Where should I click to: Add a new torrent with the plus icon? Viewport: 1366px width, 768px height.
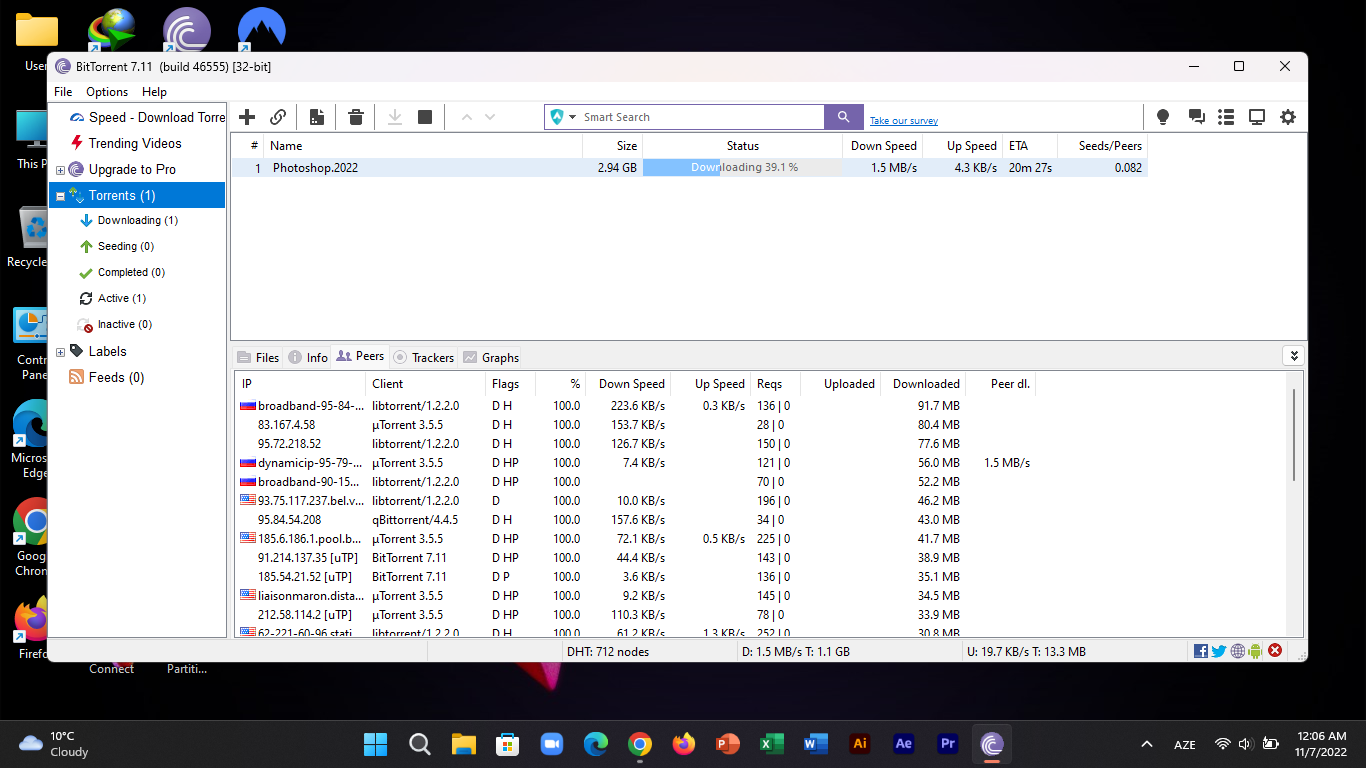tap(247, 117)
